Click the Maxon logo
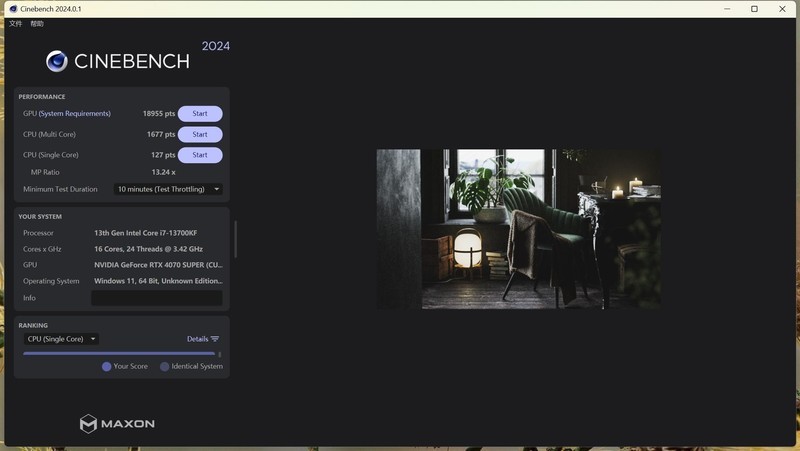800x451 pixels. pos(117,424)
